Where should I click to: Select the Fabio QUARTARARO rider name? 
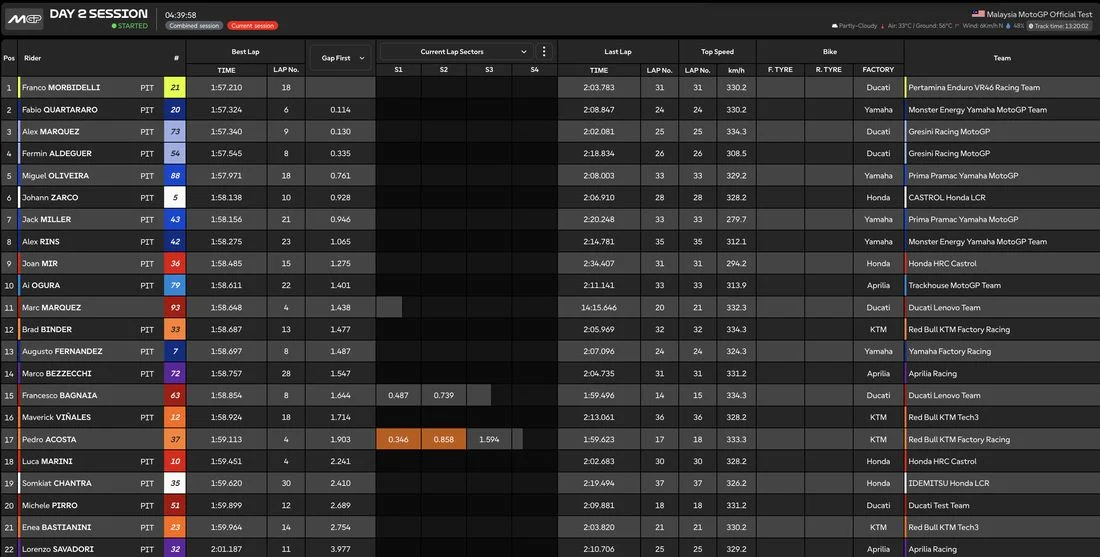click(x=60, y=109)
